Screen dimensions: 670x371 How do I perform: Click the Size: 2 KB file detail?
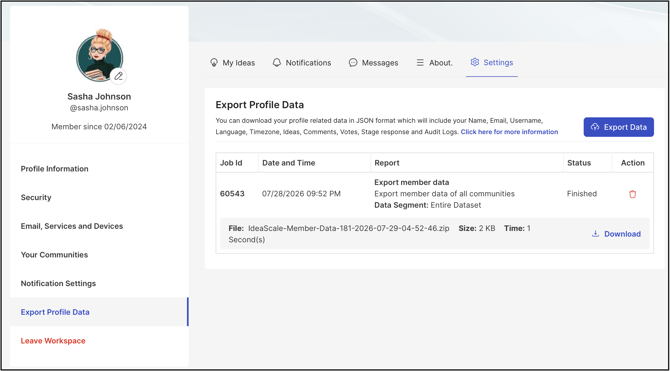point(477,228)
